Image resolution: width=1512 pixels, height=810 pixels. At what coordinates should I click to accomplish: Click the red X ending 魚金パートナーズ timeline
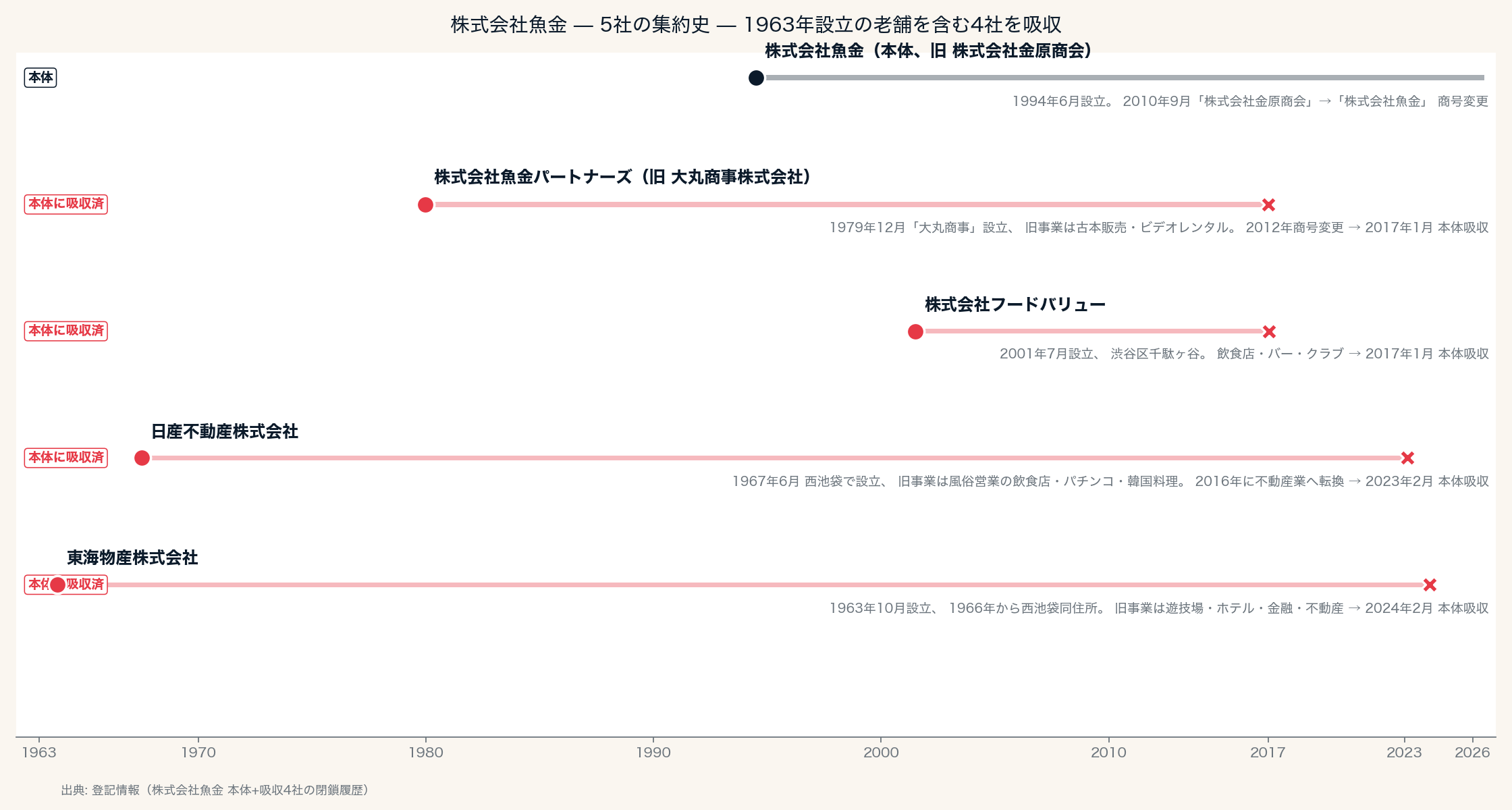(x=1268, y=205)
